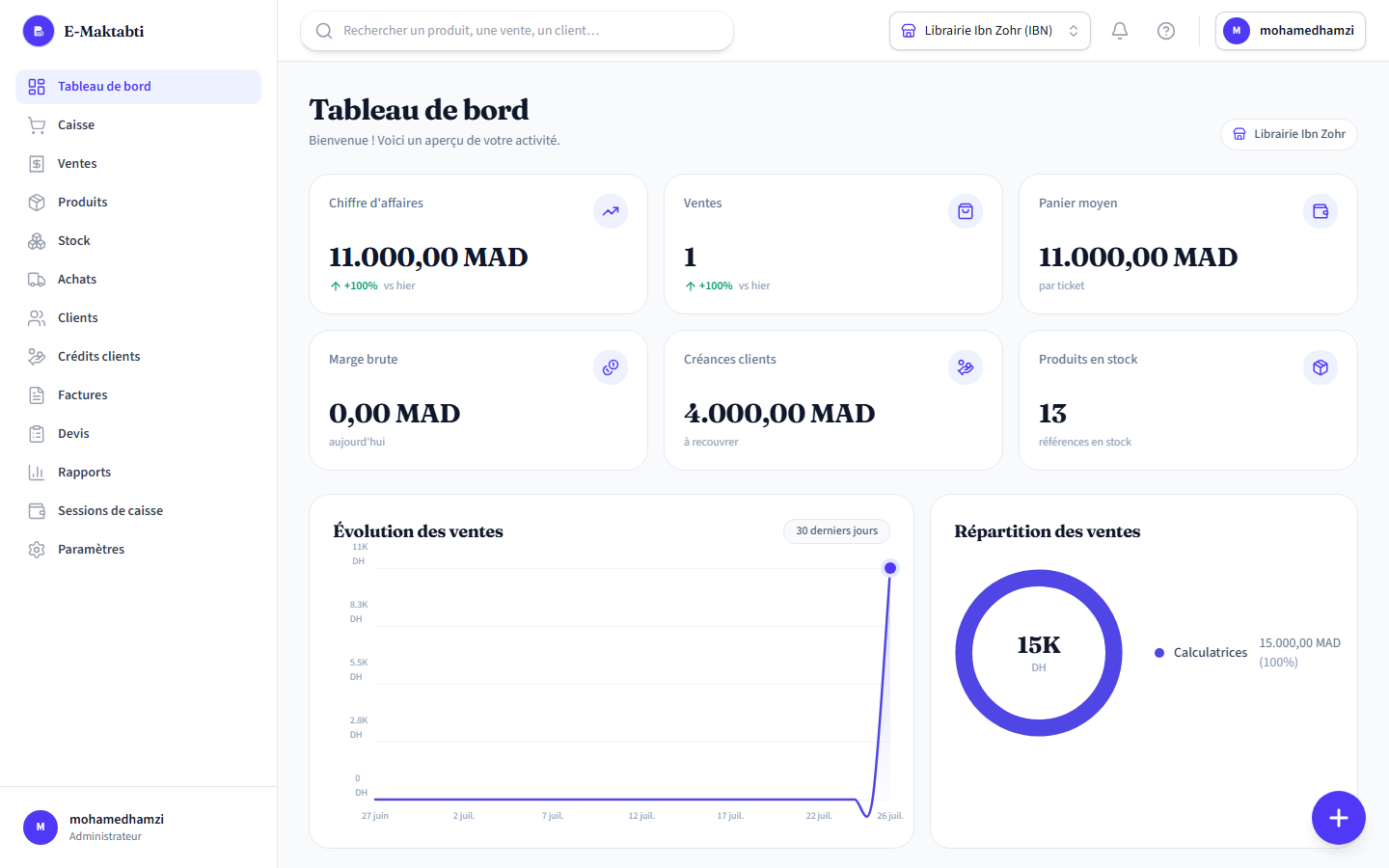Click the mohamedhamzi Administrateur profile in sidebar

pyautogui.click(x=138, y=827)
